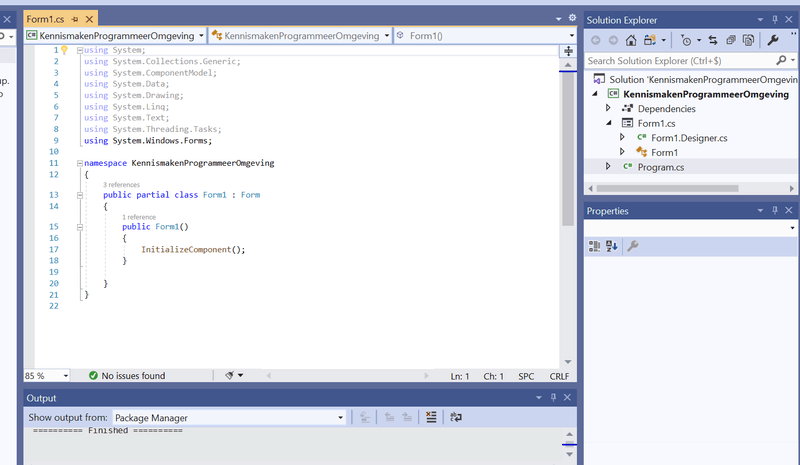The height and width of the screenshot is (465, 800).
Task: Collapse the Form1.cs node in Solution Explorer
Action: click(x=609, y=123)
